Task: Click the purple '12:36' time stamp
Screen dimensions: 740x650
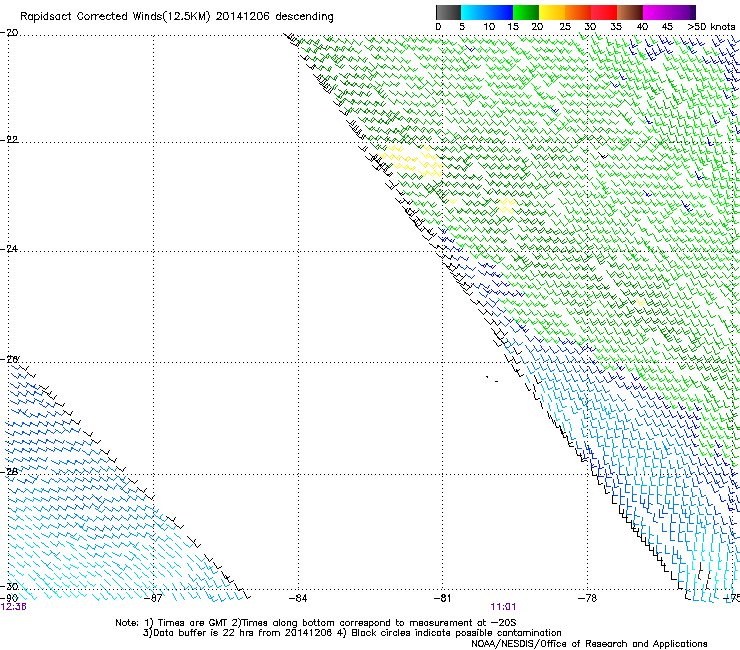Action: tap(13, 607)
